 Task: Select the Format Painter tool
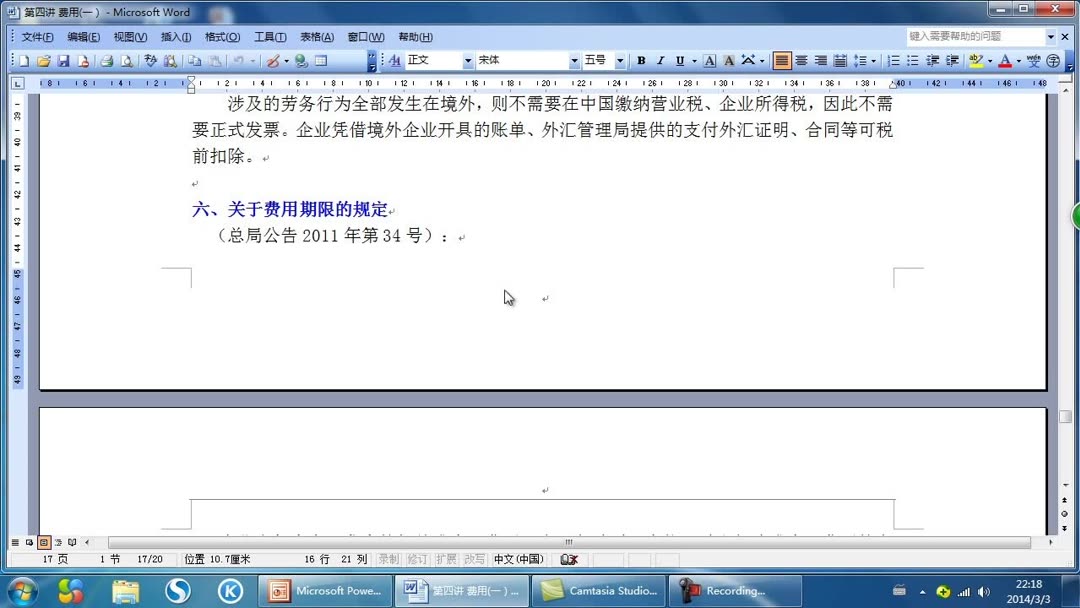point(273,61)
